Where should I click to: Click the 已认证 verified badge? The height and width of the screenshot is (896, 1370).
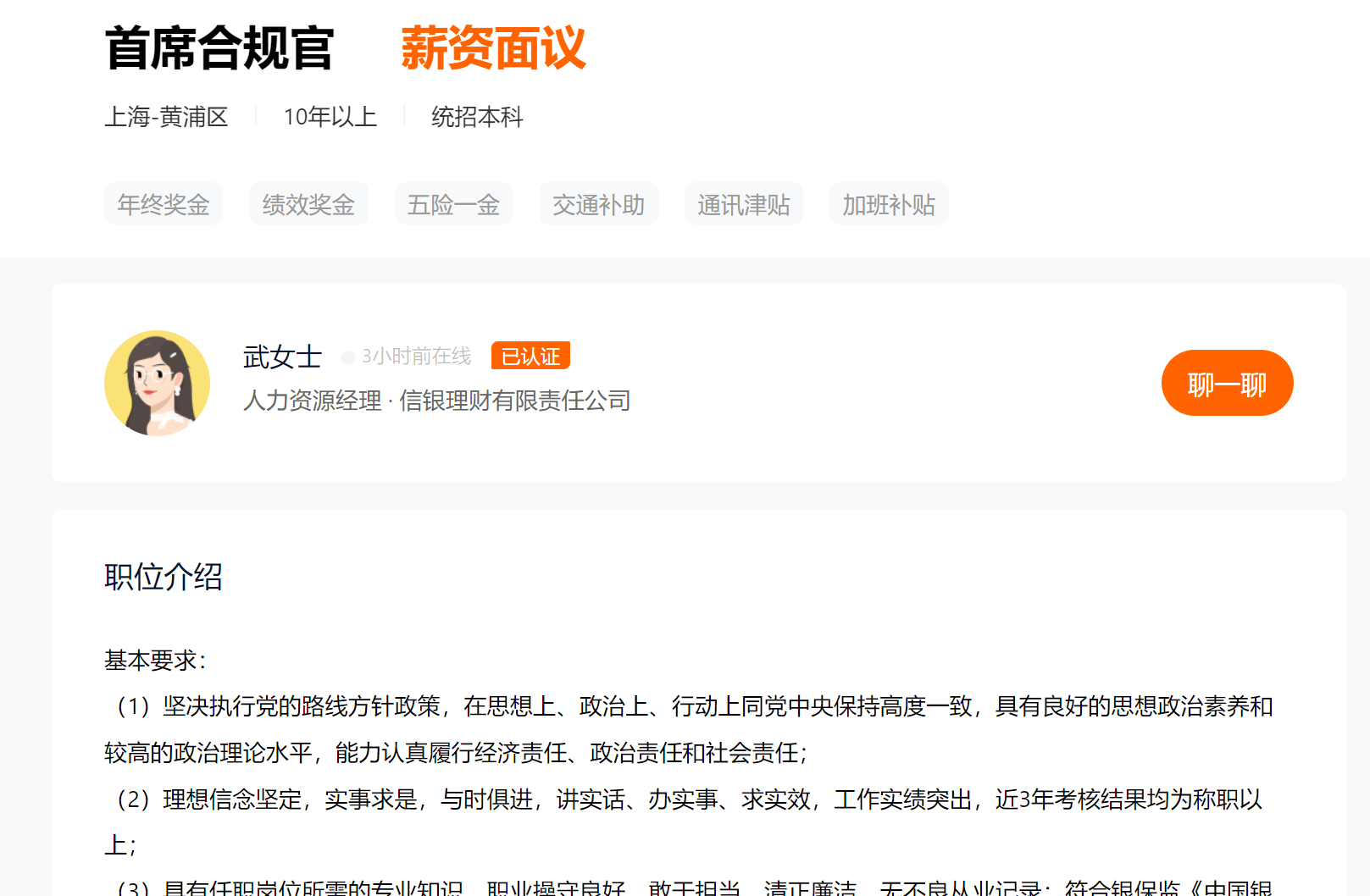[x=530, y=356]
